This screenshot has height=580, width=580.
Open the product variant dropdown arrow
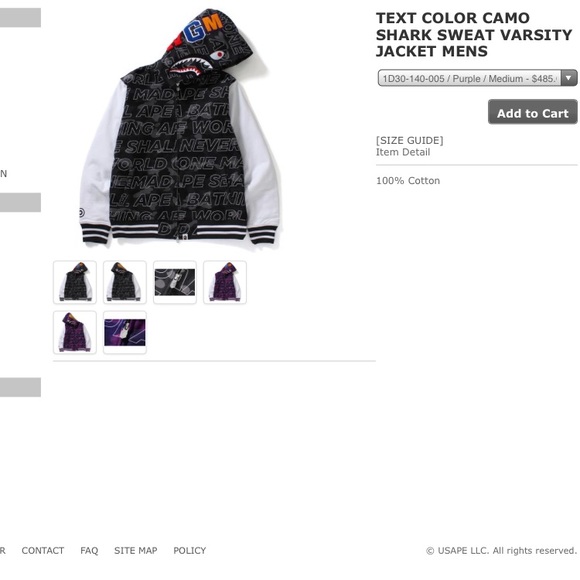569,78
